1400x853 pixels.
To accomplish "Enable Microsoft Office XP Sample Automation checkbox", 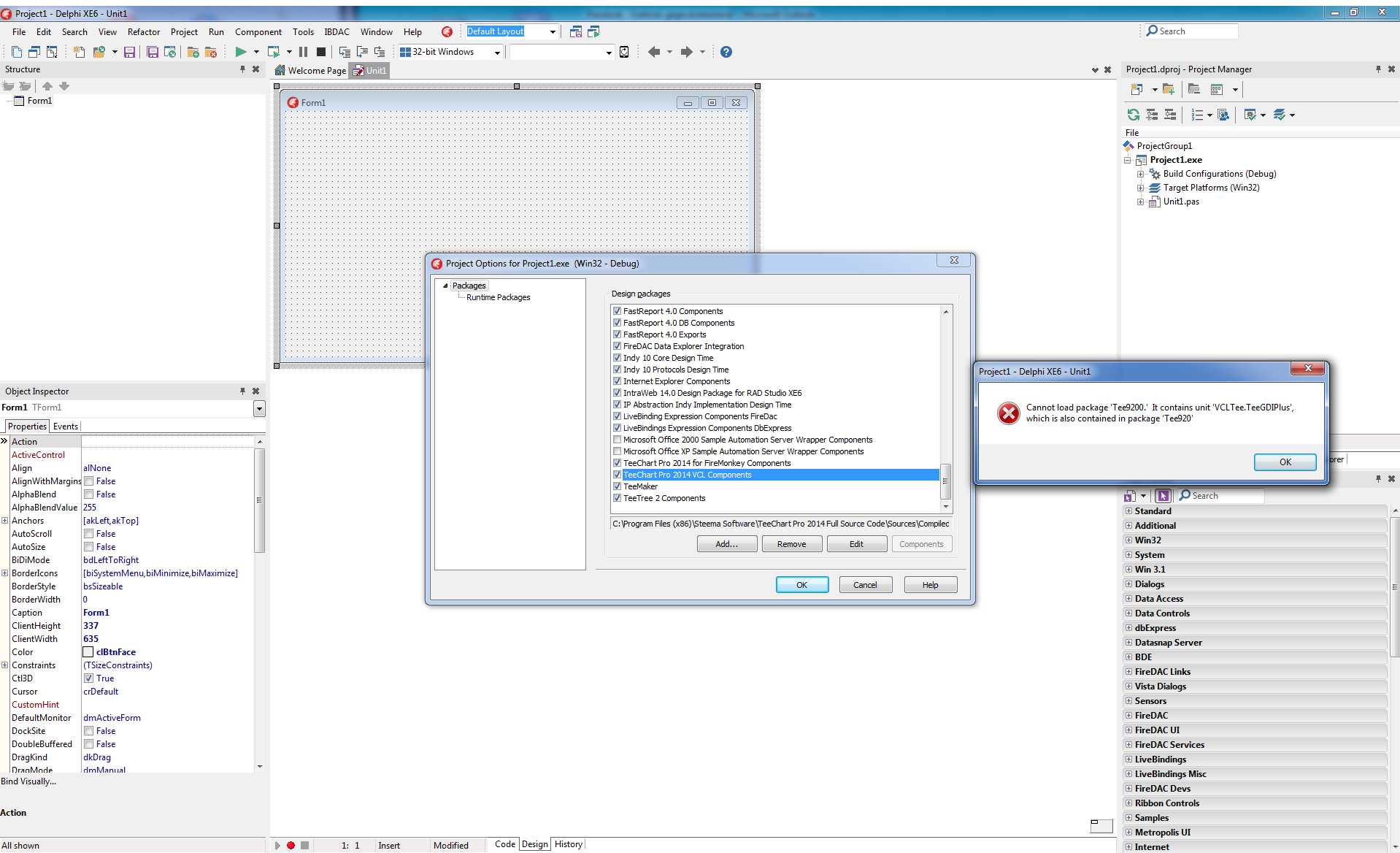I will (x=617, y=451).
